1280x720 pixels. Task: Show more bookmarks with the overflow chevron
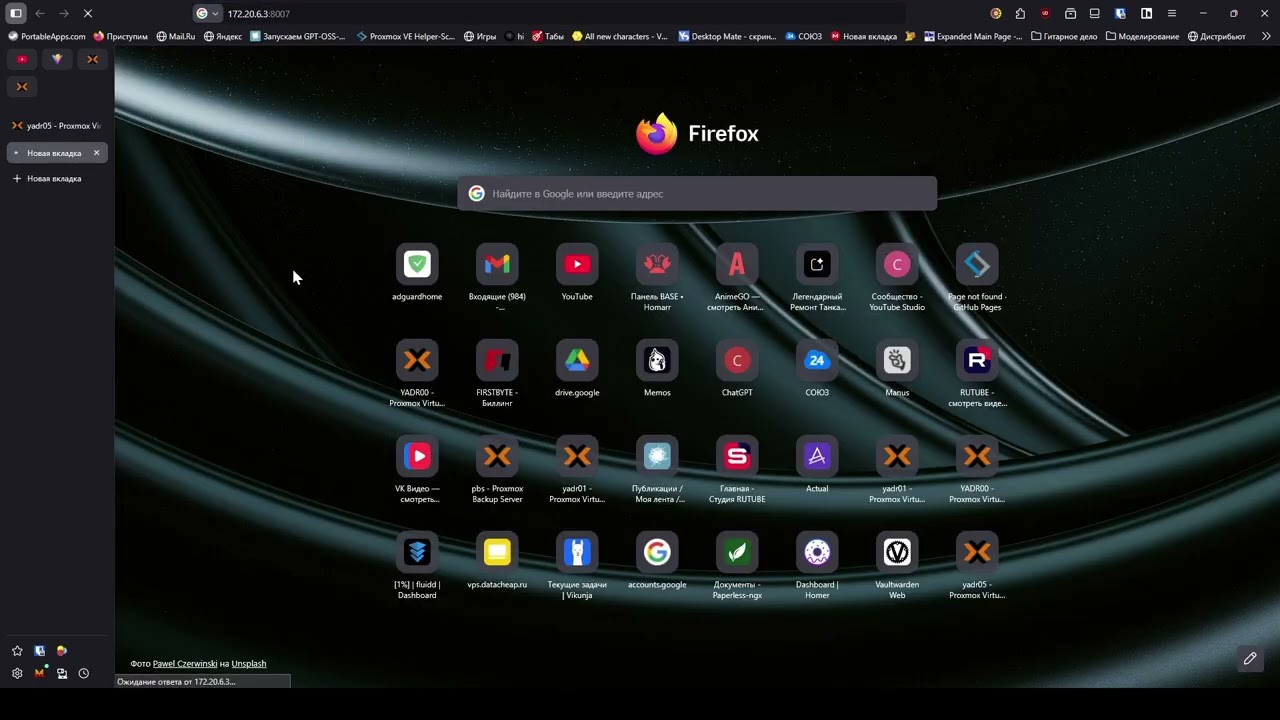[x=1265, y=36]
